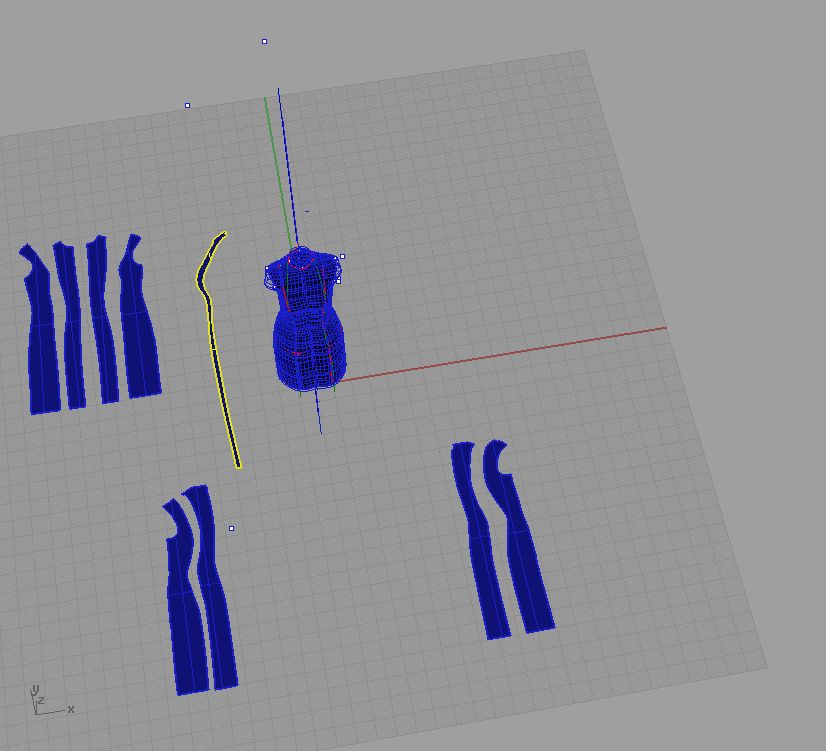Viewport: 826px width, 751px height.
Task: Select the blue wireframe dress form mesh
Action: pos(308,321)
